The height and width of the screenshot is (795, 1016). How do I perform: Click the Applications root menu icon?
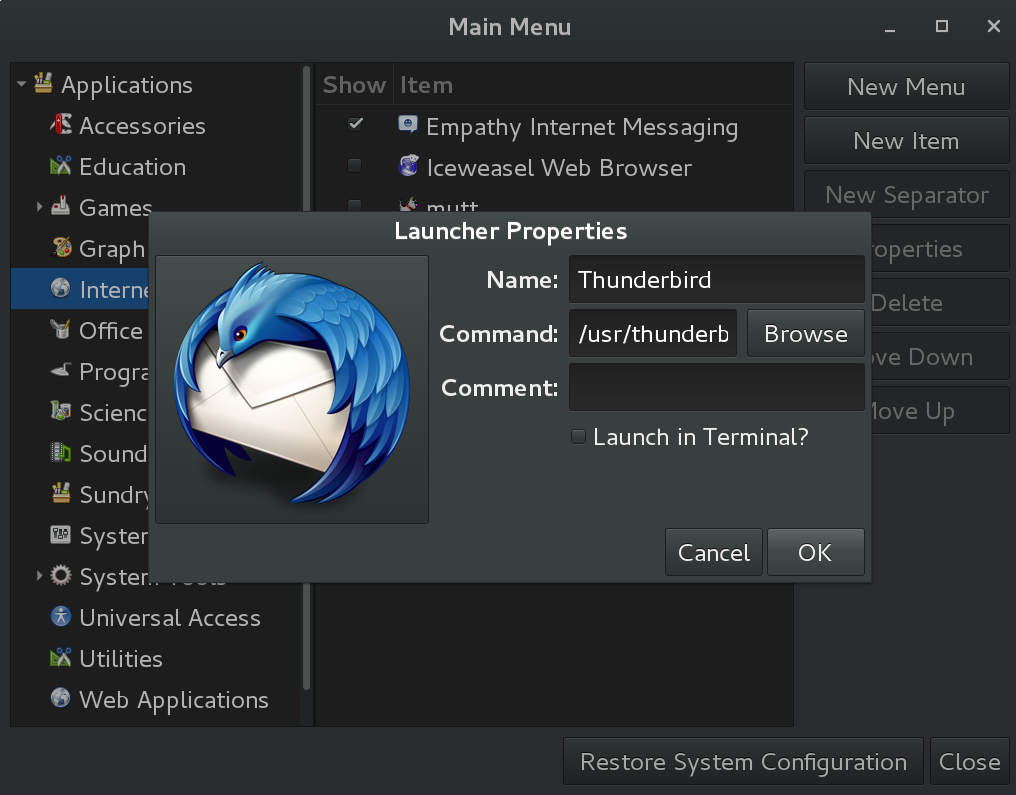click(x=43, y=83)
